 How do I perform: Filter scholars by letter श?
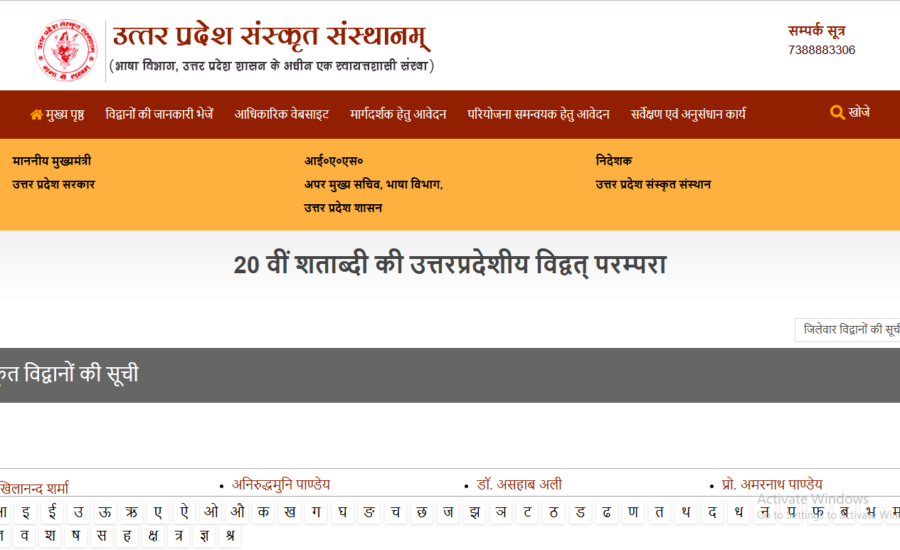[50, 536]
